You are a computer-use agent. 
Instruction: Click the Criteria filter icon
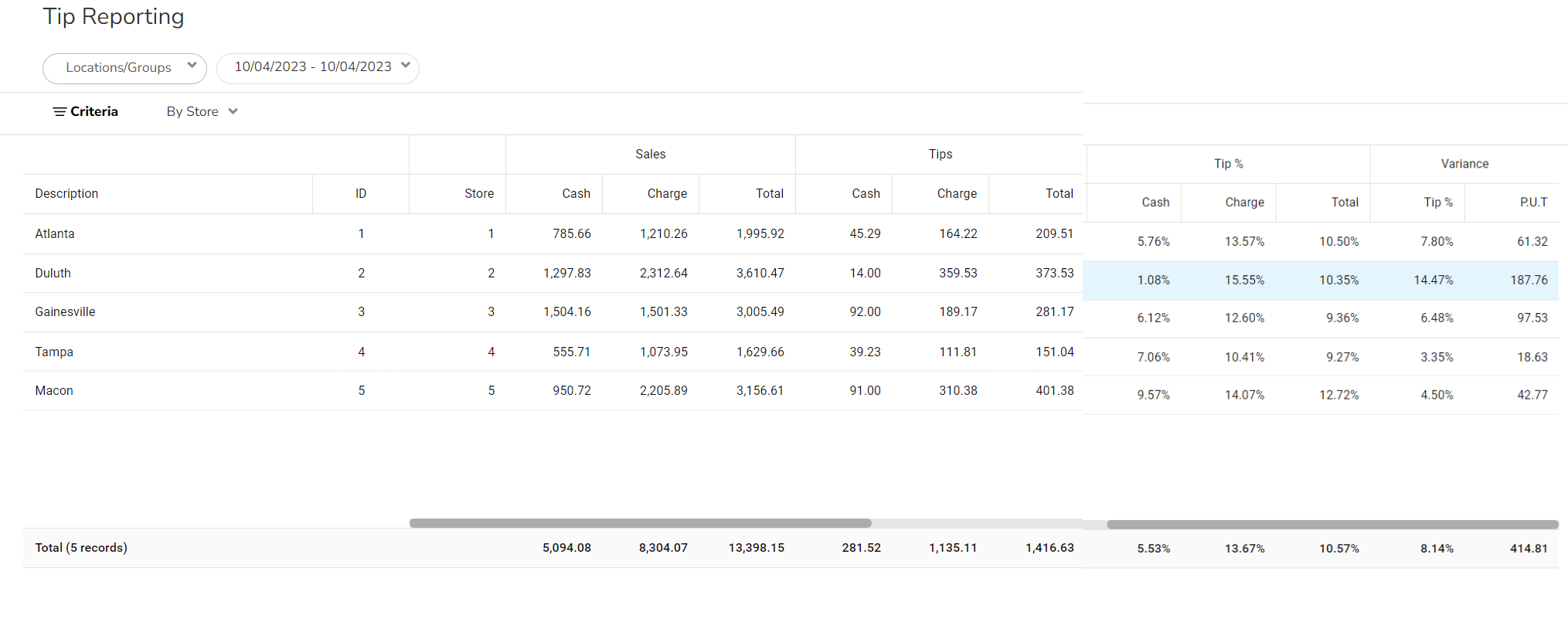point(59,112)
